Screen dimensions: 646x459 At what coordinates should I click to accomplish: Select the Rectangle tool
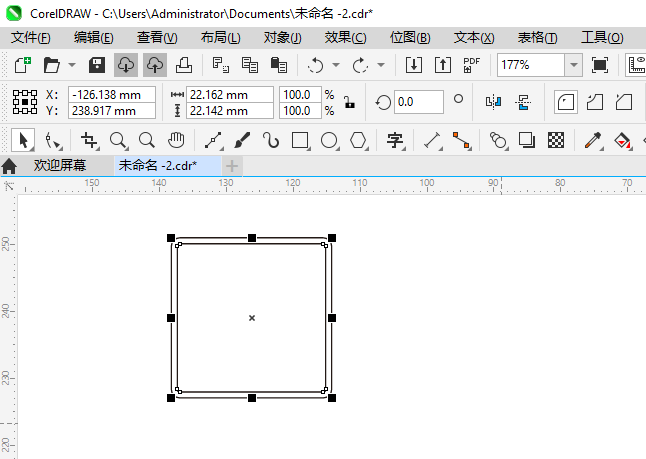[x=300, y=141]
